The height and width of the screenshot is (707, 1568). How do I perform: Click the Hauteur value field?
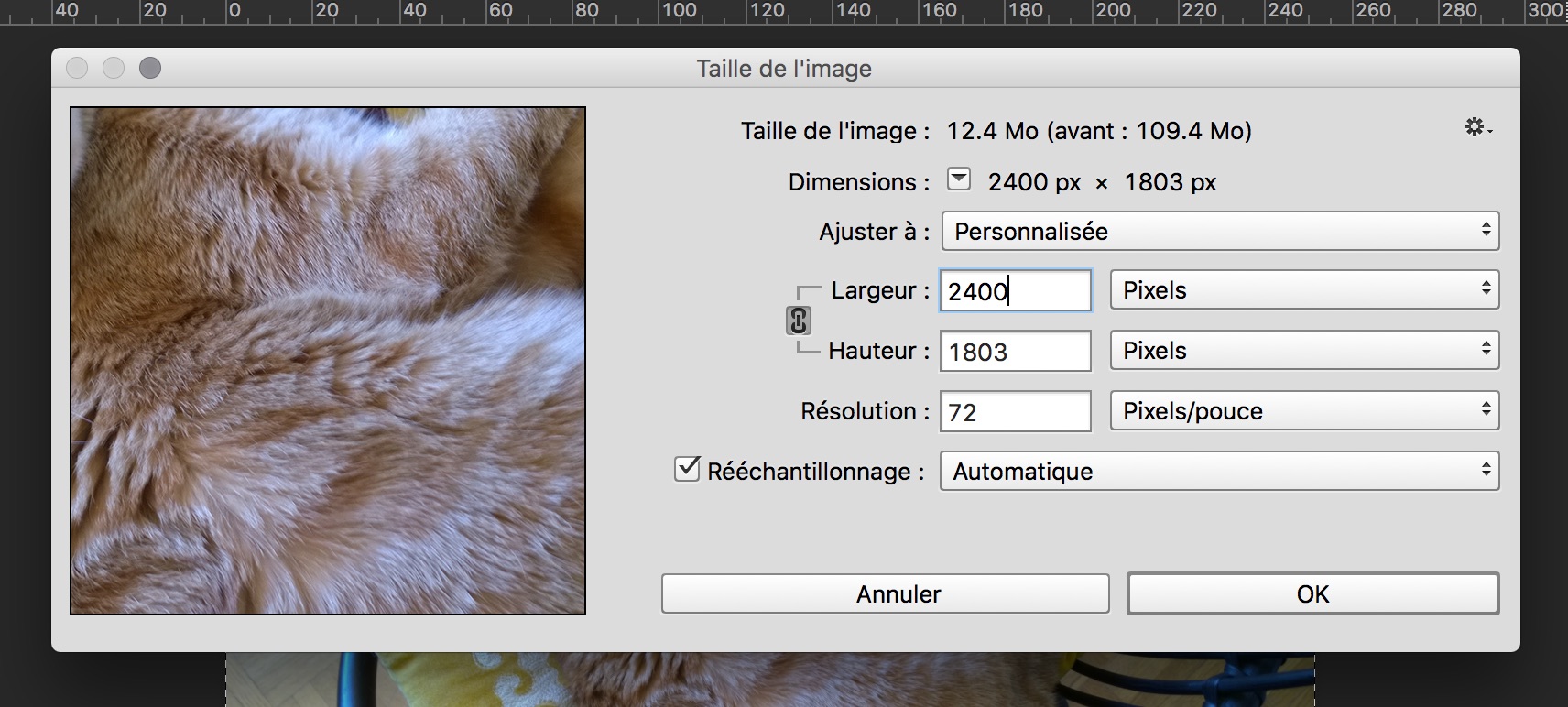click(x=1015, y=352)
